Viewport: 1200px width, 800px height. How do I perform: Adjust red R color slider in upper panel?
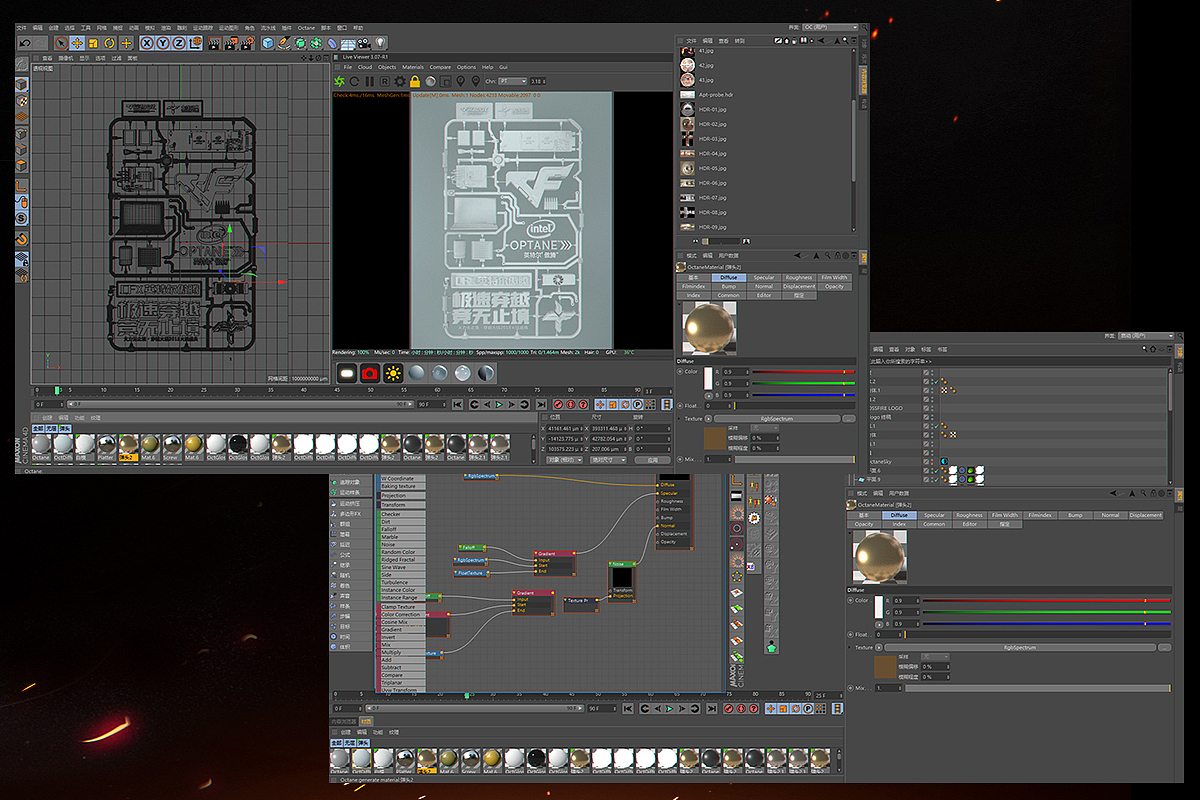pyautogui.click(x=803, y=372)
